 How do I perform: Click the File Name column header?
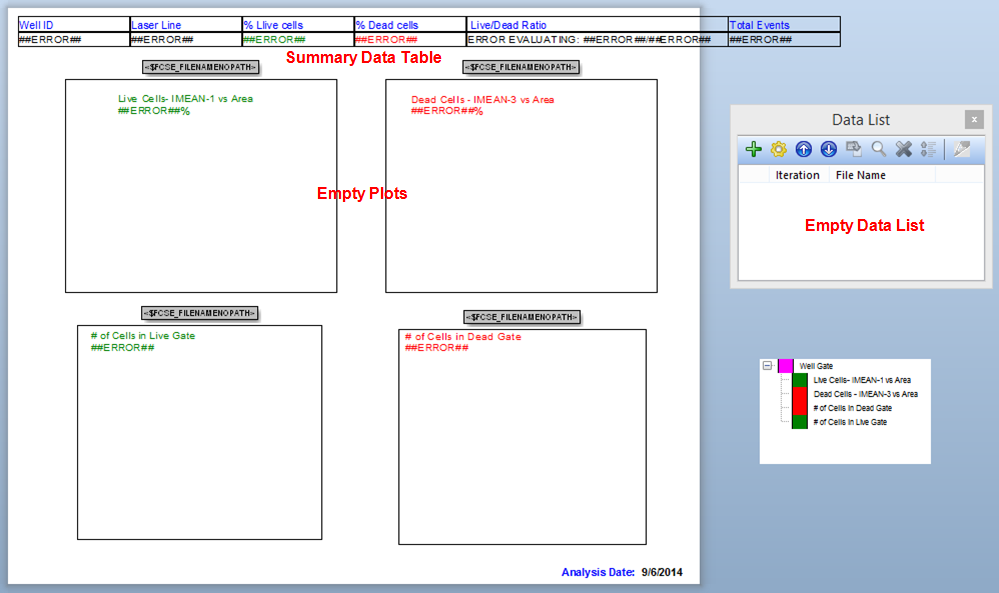click(860, 175)
